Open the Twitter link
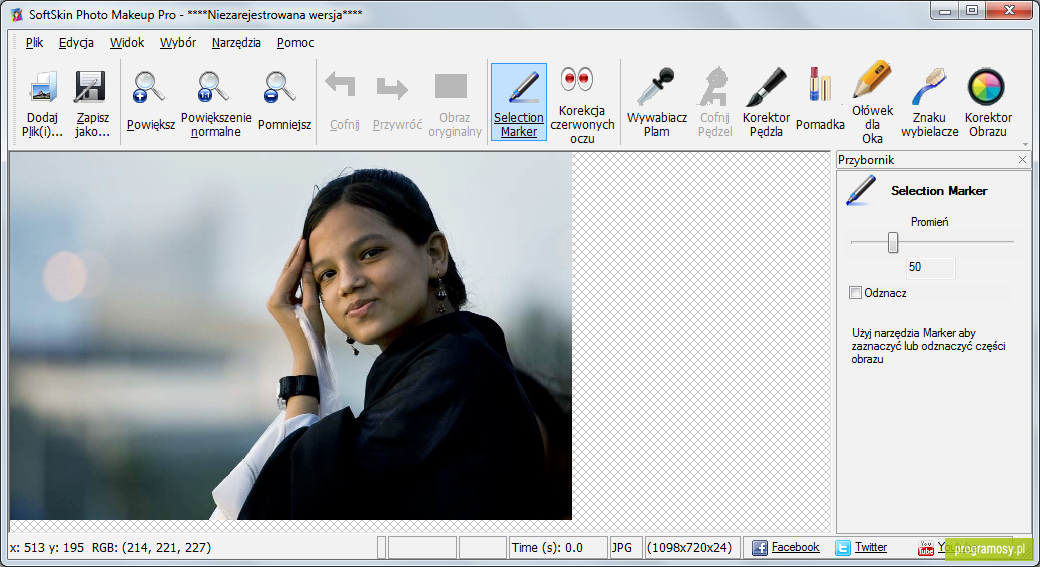1040x567 pixels. pyautogui.click(x=871, y=547)
